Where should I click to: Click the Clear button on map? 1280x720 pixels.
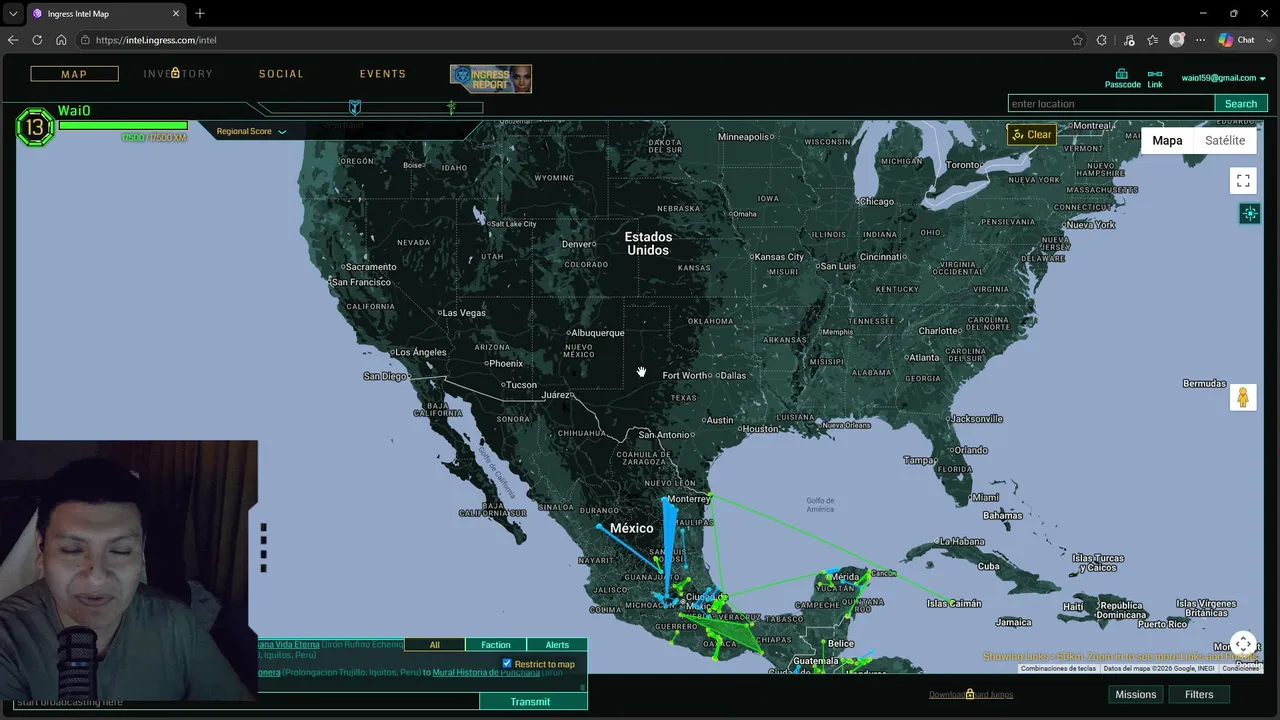(x=1032, y=135)
